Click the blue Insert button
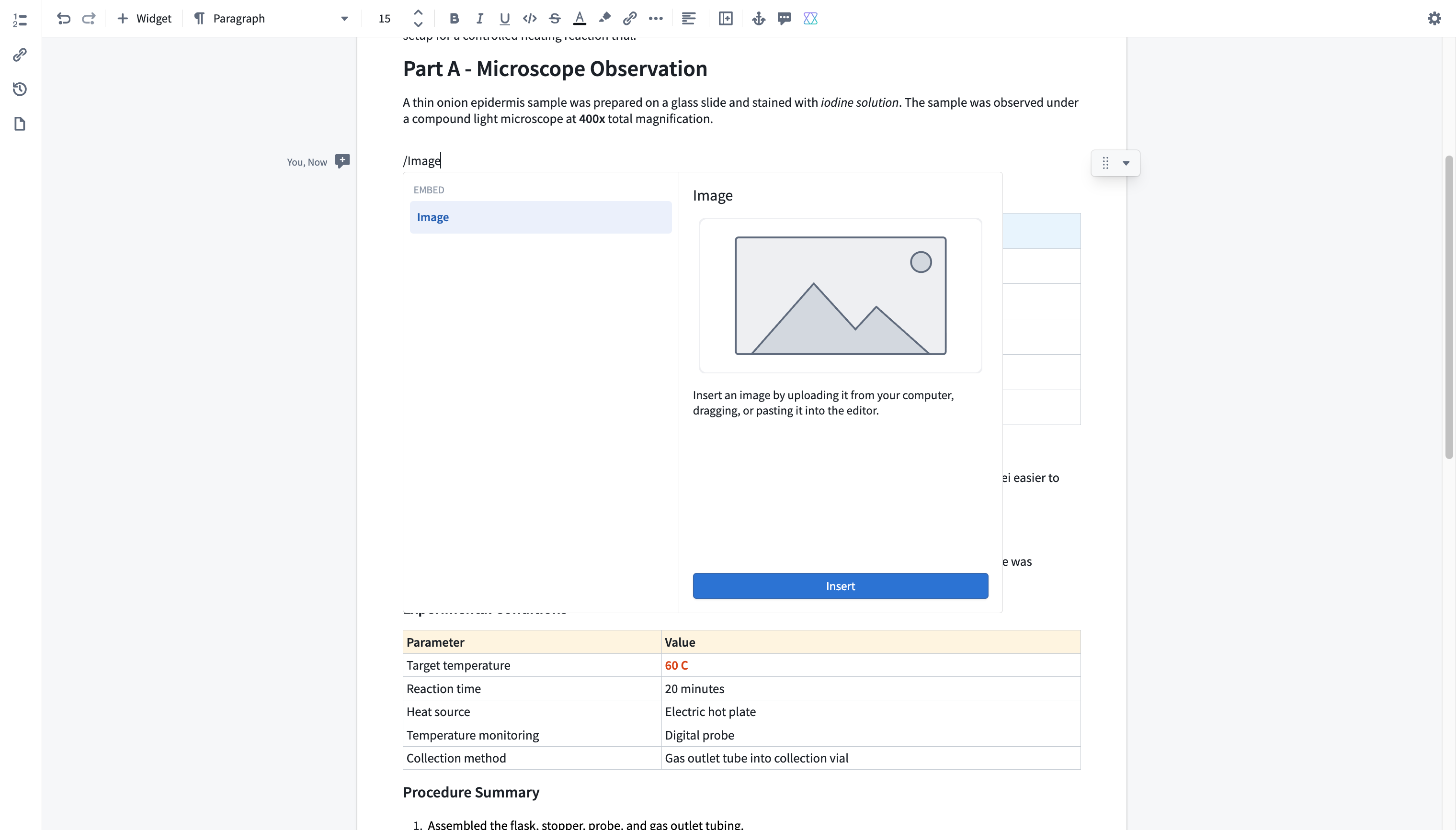This screenshot has width=1456, height=830. click(840, 585)
